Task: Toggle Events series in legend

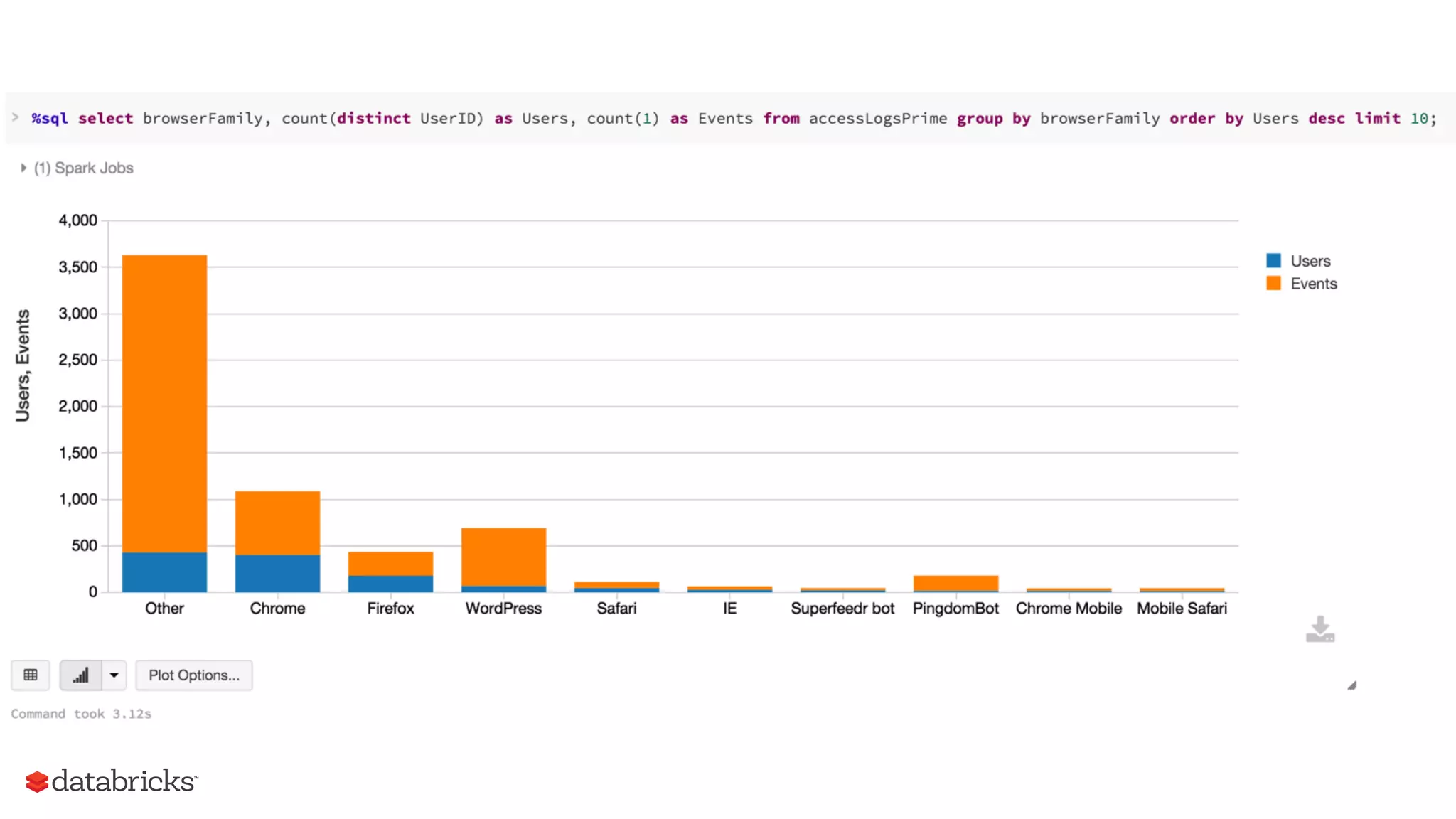Action: coord(1313,284)
